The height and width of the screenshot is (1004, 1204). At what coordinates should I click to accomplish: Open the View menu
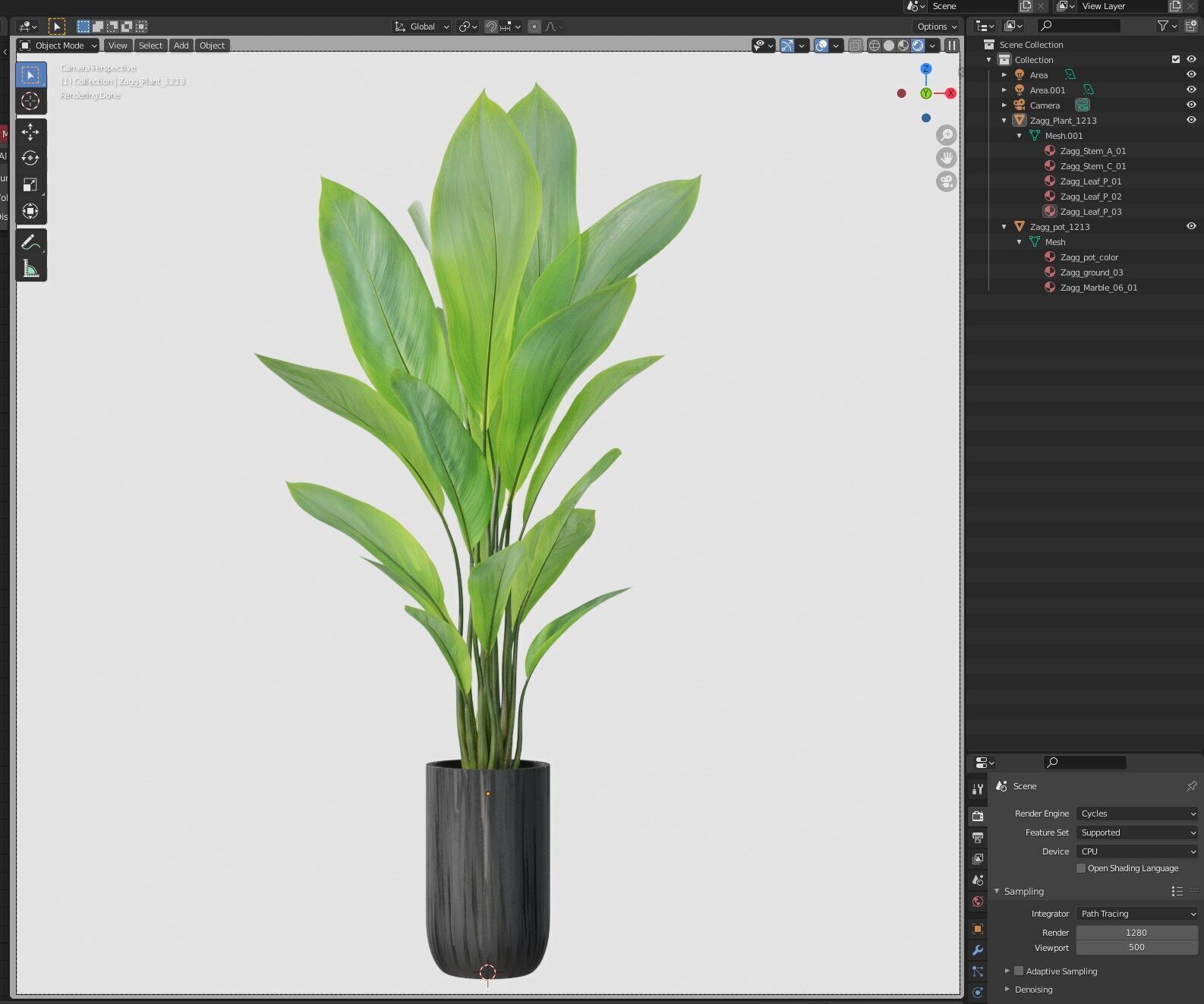118,46
